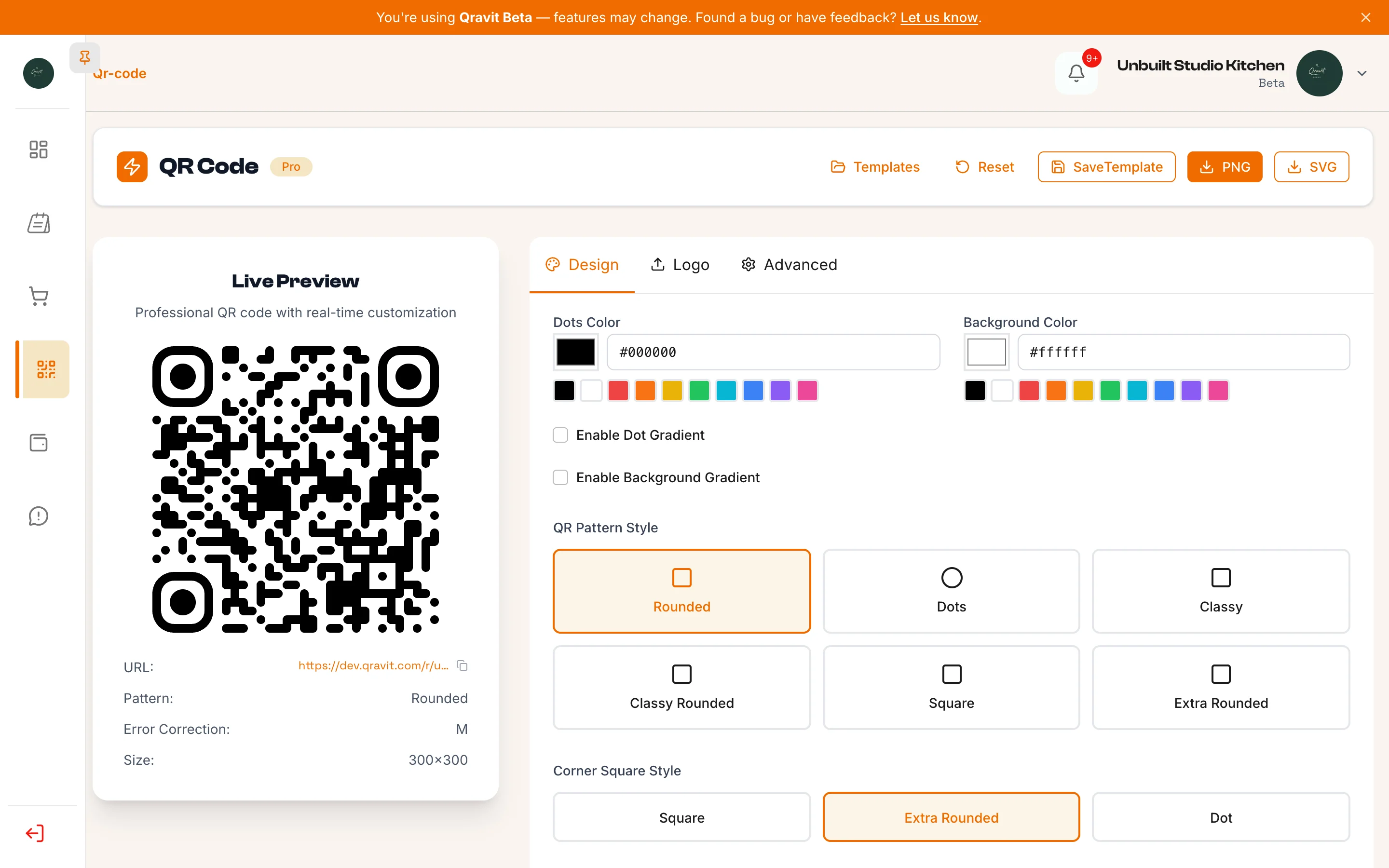Open the Background Color picker swatch
The image size is (1389, 868).
[986, 352]
